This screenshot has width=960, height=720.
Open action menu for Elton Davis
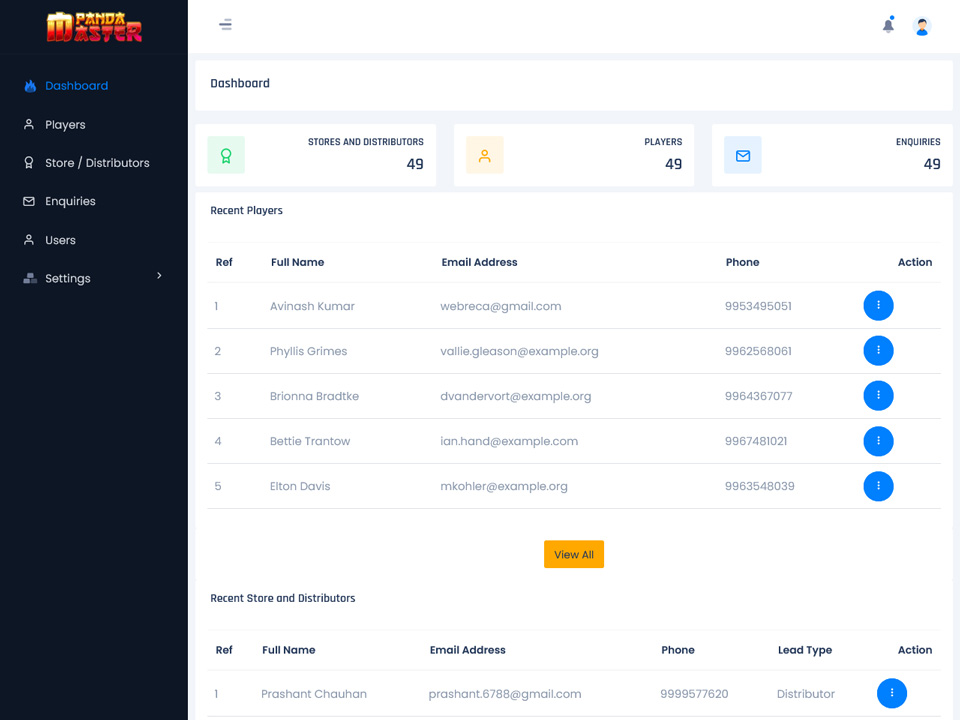click(x=878, y=486)
